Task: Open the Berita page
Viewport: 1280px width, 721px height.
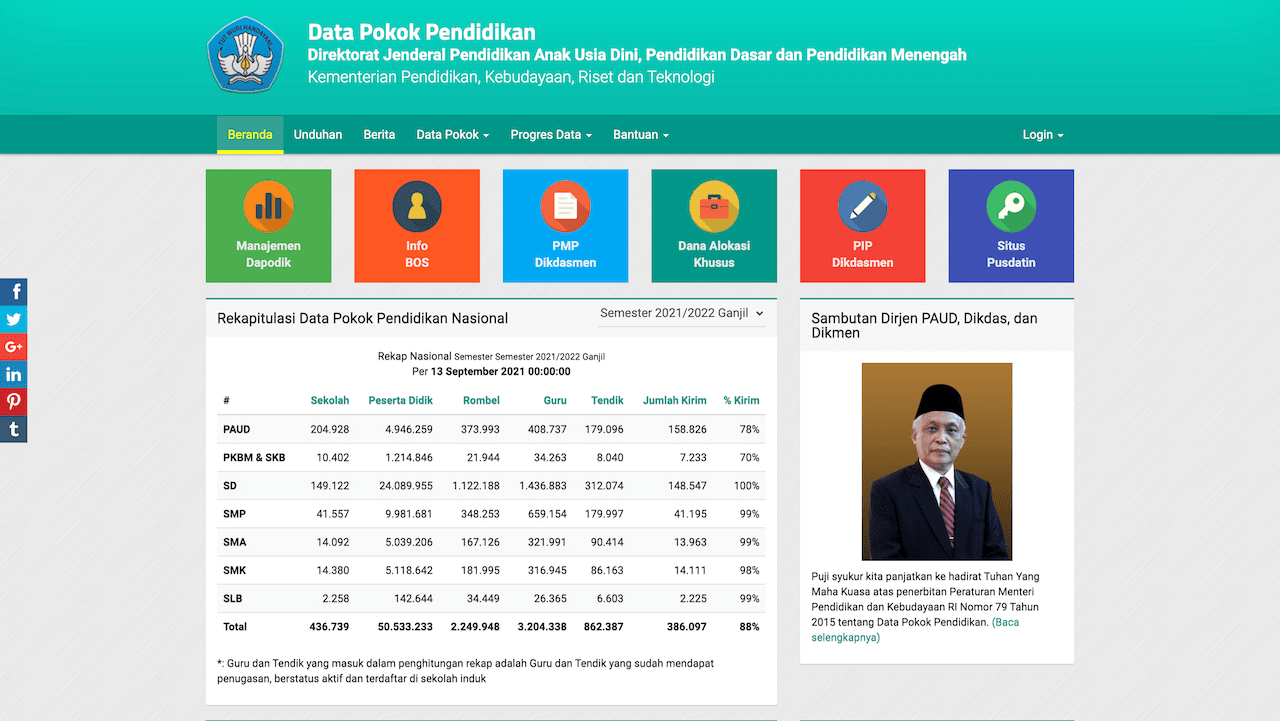Action: (x=379, y=135)
